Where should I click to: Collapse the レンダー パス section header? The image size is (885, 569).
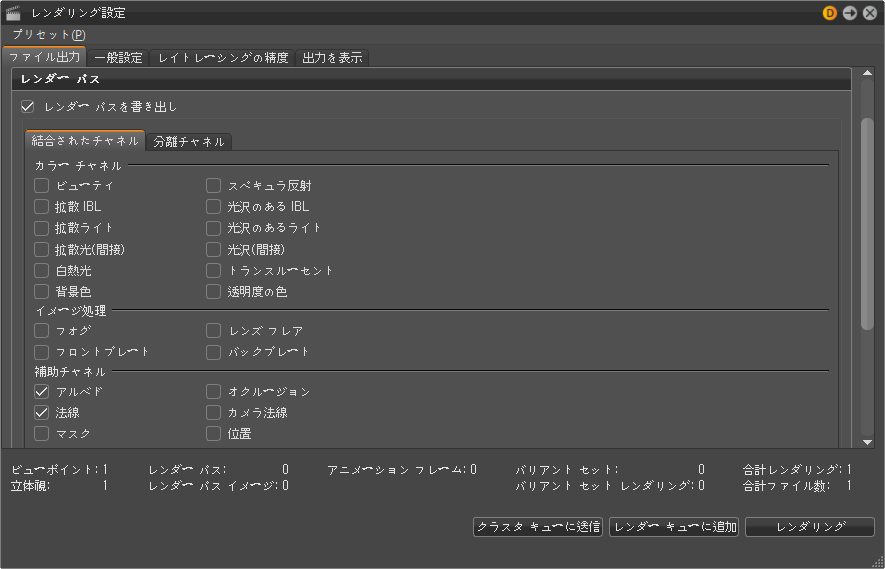pyautogui.click(x=431, y=79)
